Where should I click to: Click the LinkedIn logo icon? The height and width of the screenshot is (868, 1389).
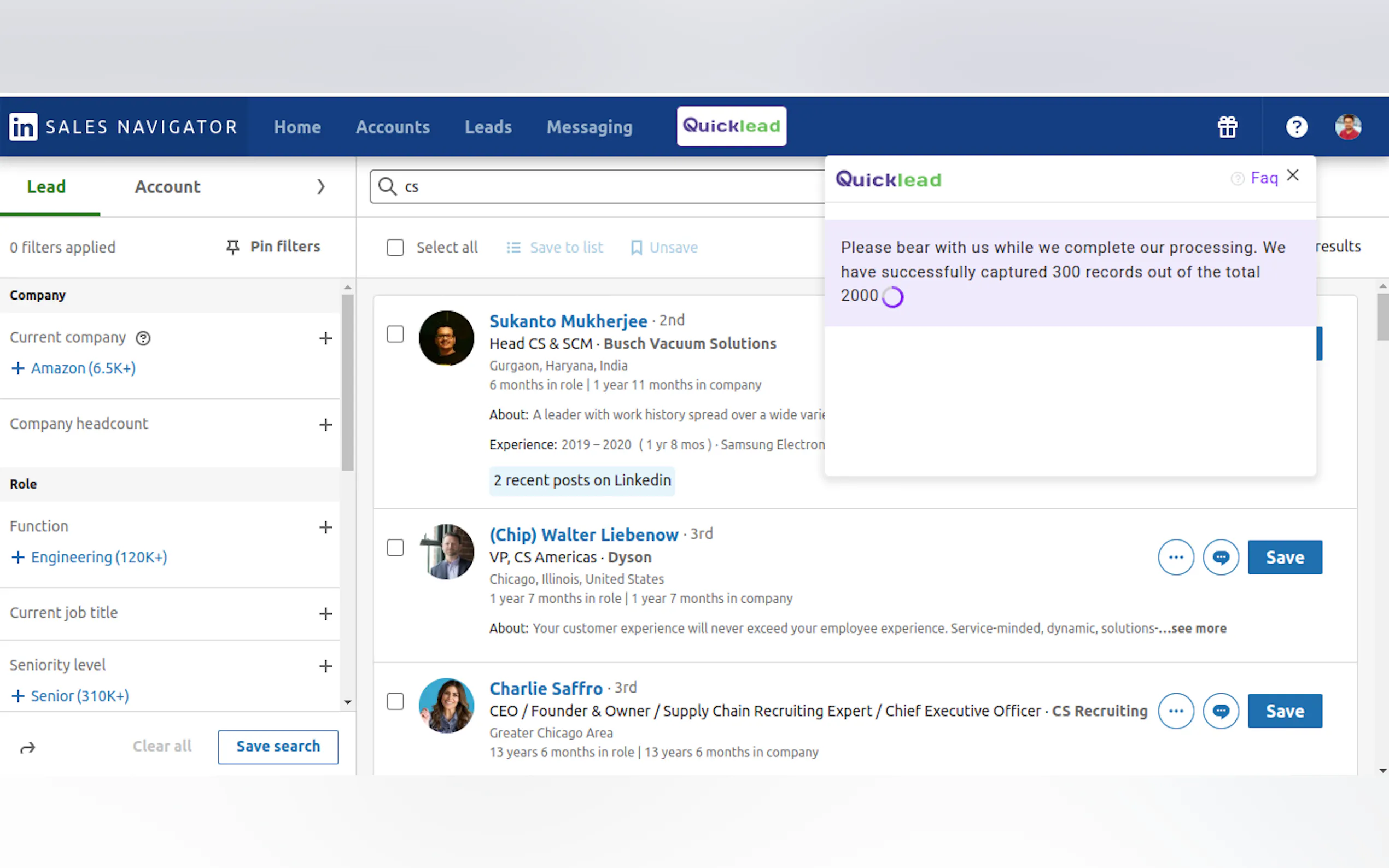(x=23, y=127)
